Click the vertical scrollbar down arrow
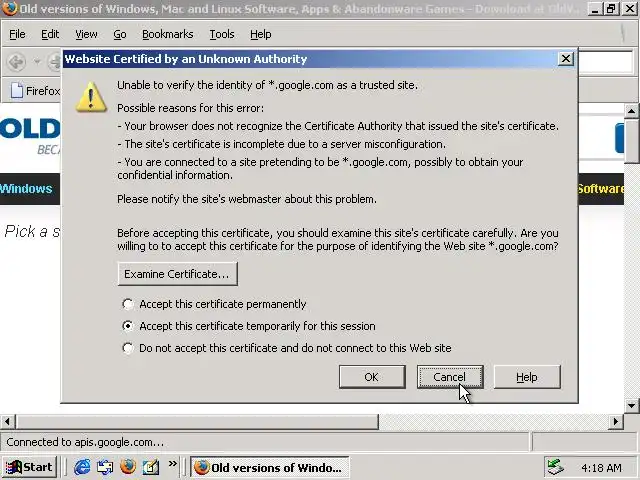 click(631, 405)
